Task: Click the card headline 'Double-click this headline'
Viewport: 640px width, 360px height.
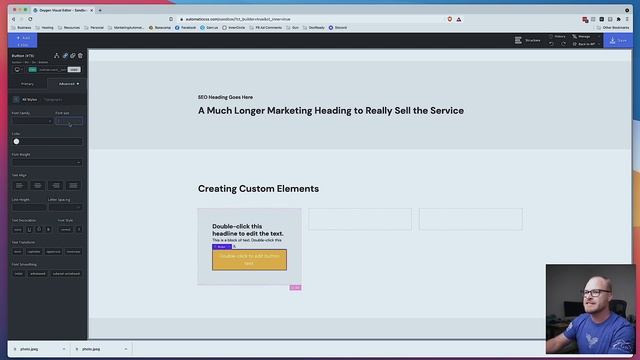Action: point(248,230)
